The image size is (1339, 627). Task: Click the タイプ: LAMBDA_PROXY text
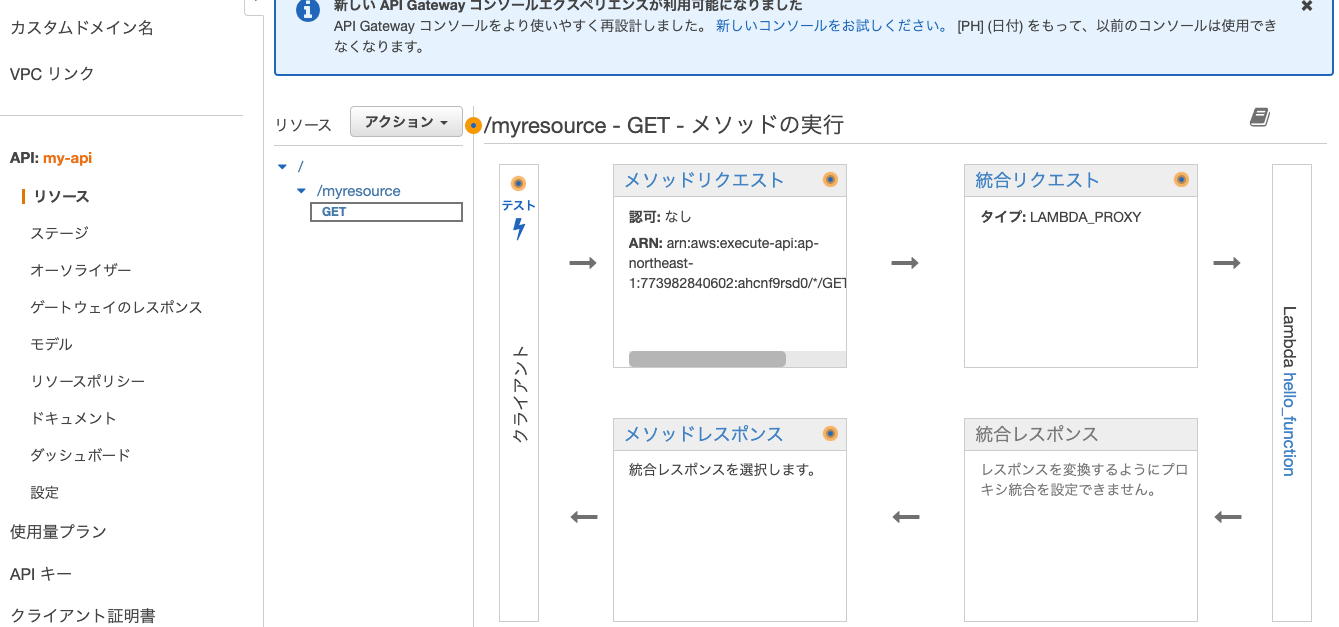(x=1061, y=216)
